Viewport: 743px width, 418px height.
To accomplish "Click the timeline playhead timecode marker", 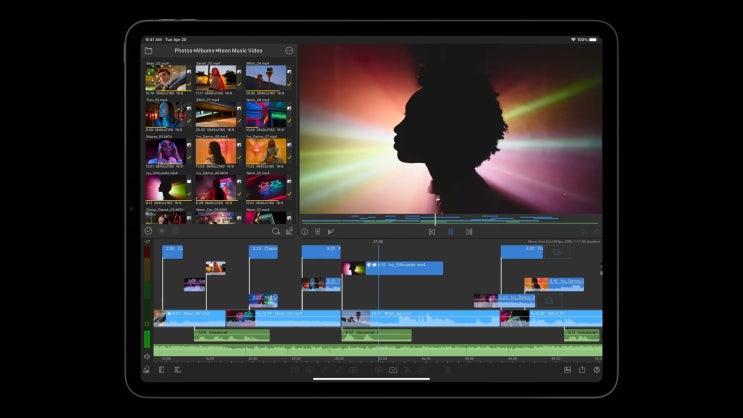I will [378, 242].
